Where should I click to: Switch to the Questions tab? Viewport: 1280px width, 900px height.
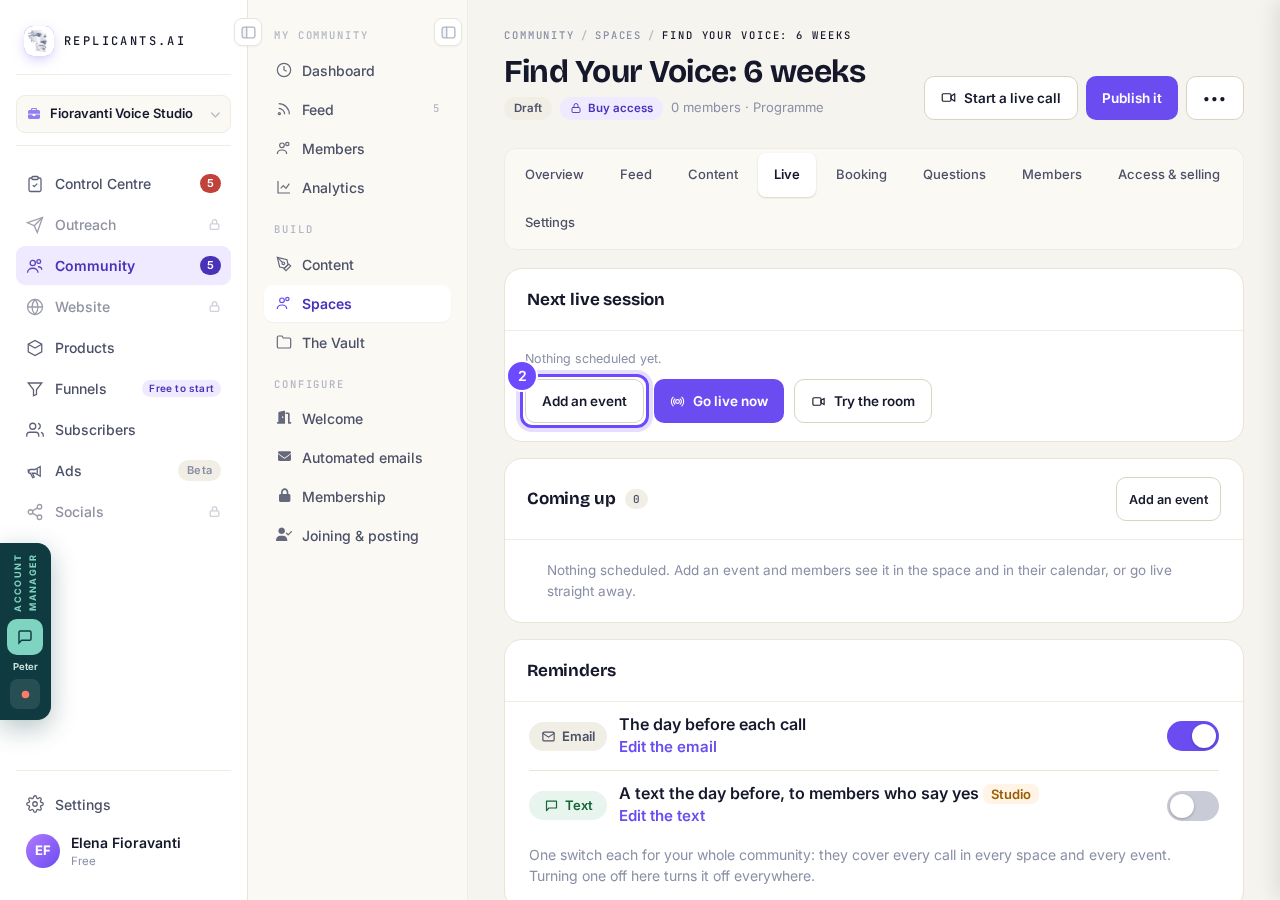click(x=954, y=175)
